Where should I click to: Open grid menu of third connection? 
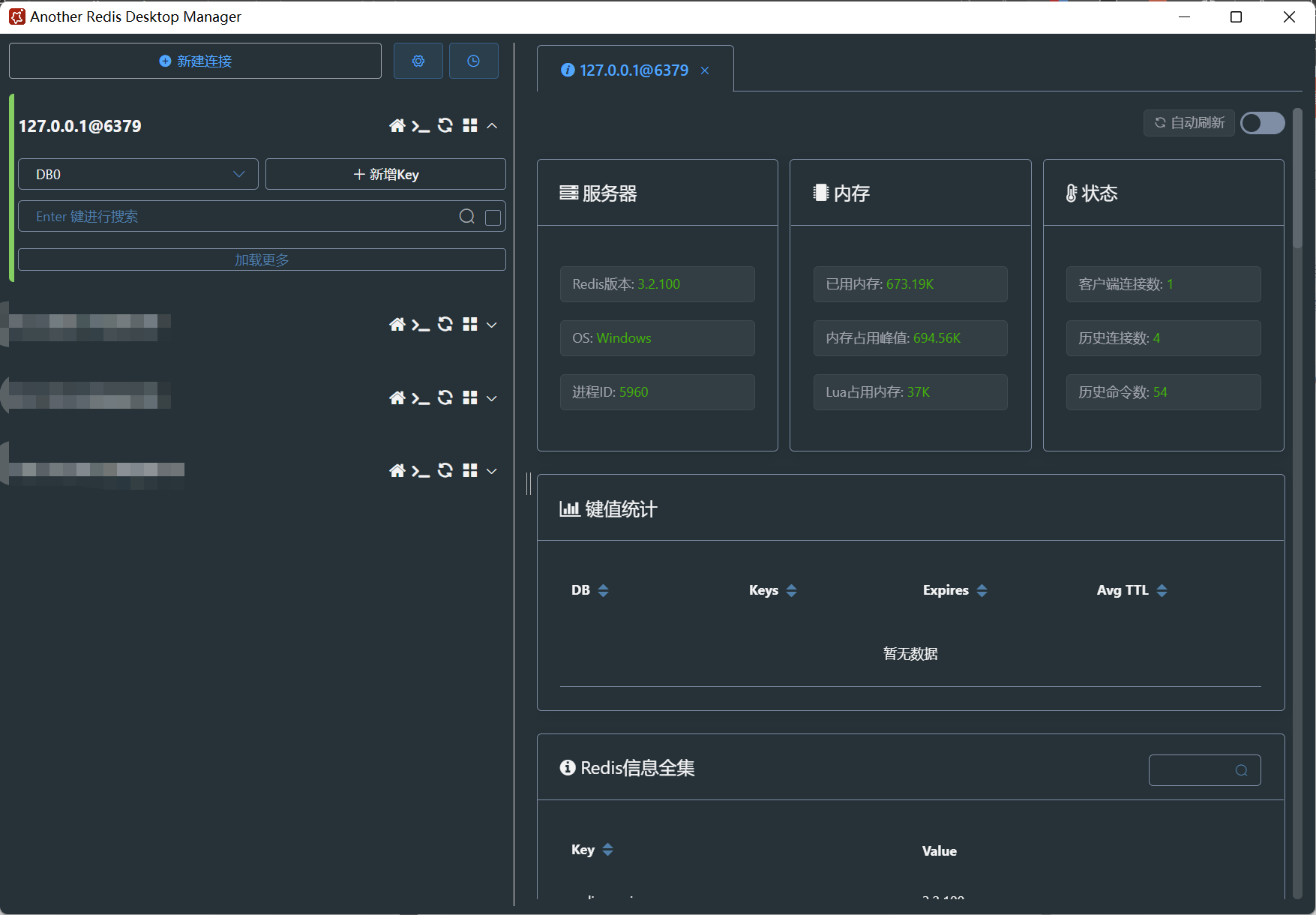click(470, 397)
